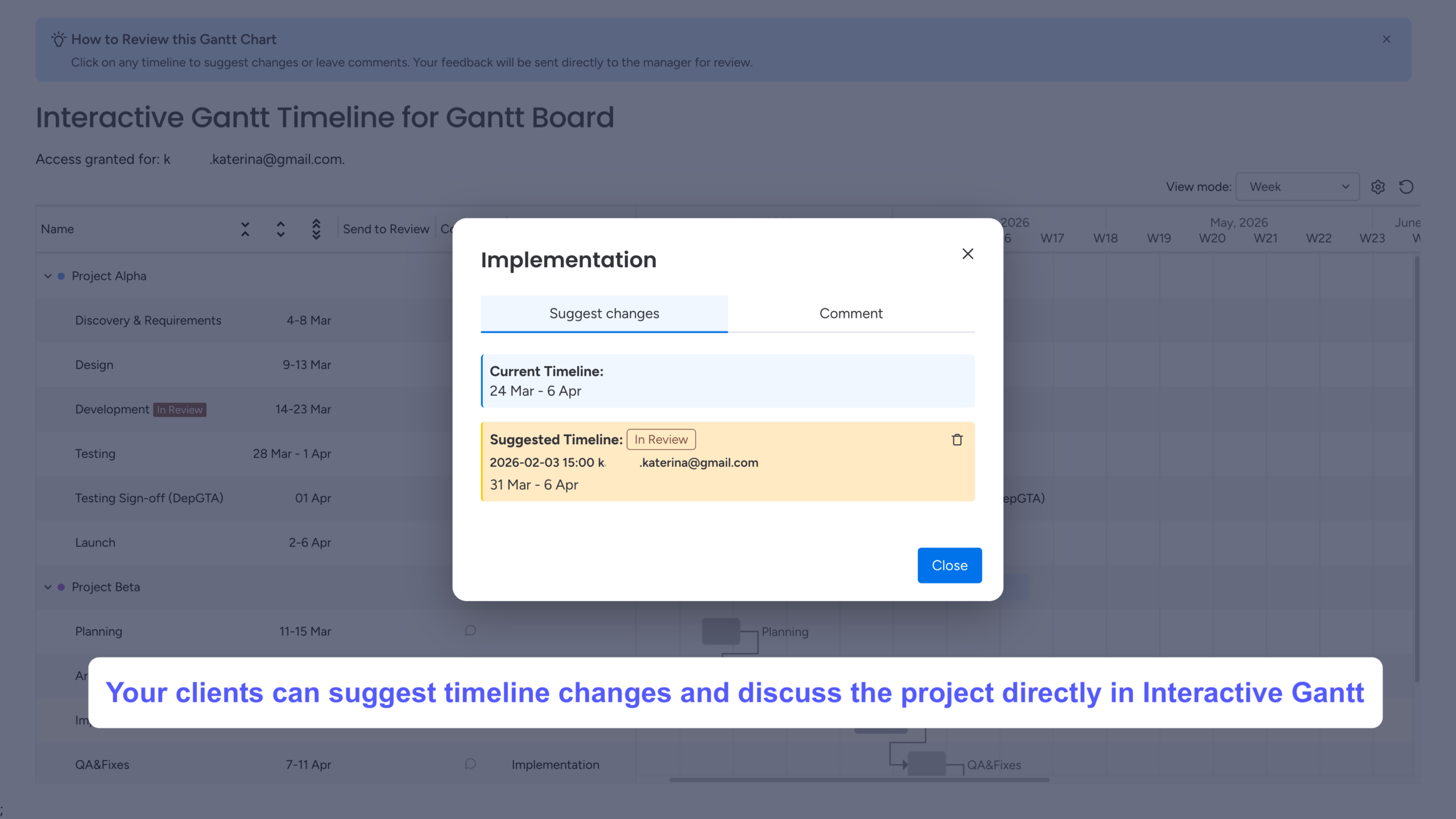1456x819 pixels.
Task: Delete the suggested timeline with the trash icon
Action: coord(957,439)
